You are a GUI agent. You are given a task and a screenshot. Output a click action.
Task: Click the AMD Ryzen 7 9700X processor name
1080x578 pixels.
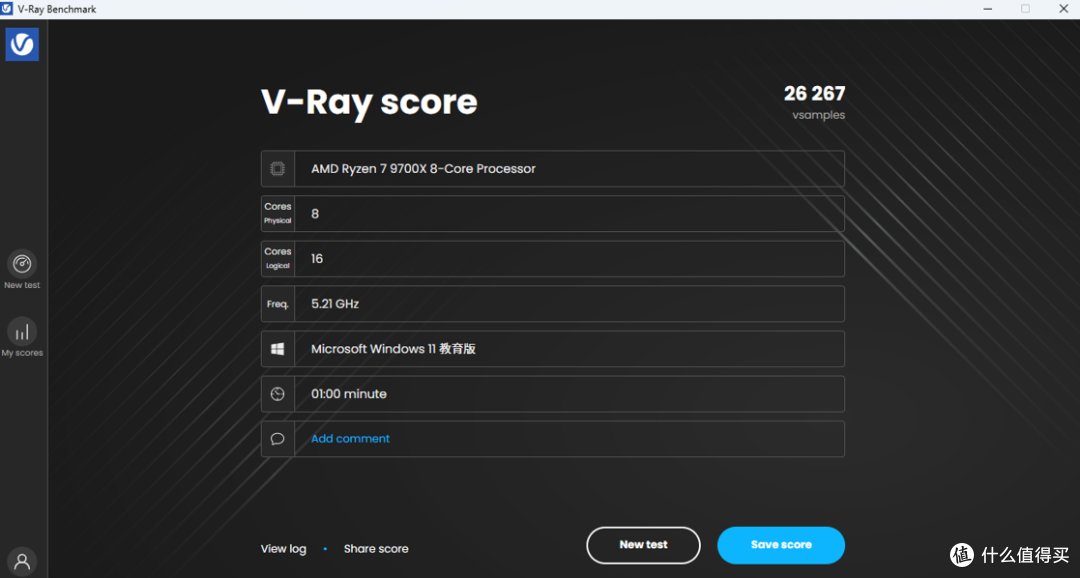pos(423,169)
